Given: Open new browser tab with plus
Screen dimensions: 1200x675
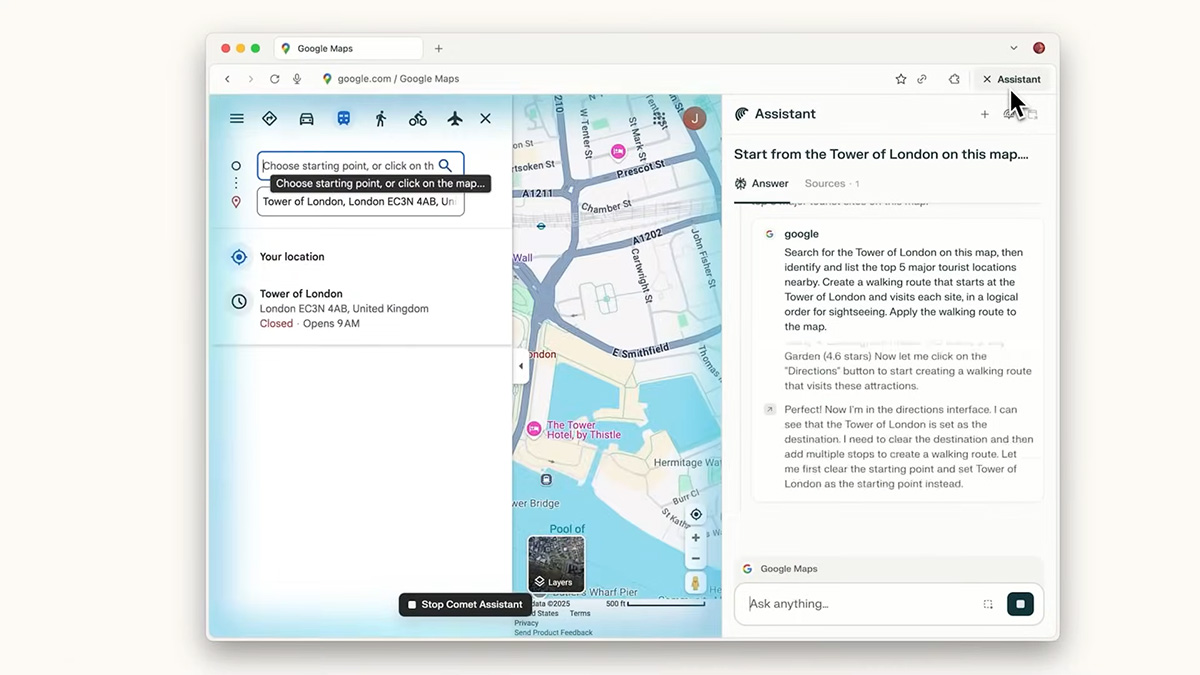Looking at the screenshot, I should tap(438, 48).
